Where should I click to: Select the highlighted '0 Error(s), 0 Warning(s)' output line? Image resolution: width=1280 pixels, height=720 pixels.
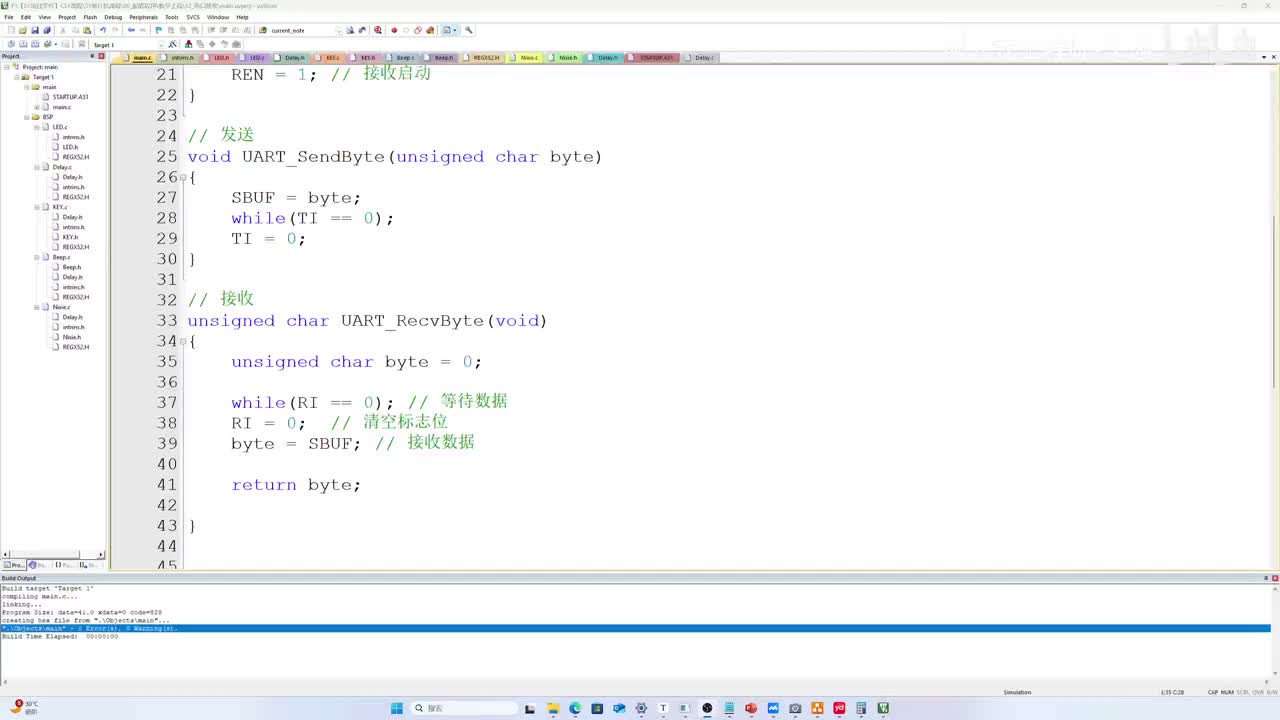(x=636, y=628)
